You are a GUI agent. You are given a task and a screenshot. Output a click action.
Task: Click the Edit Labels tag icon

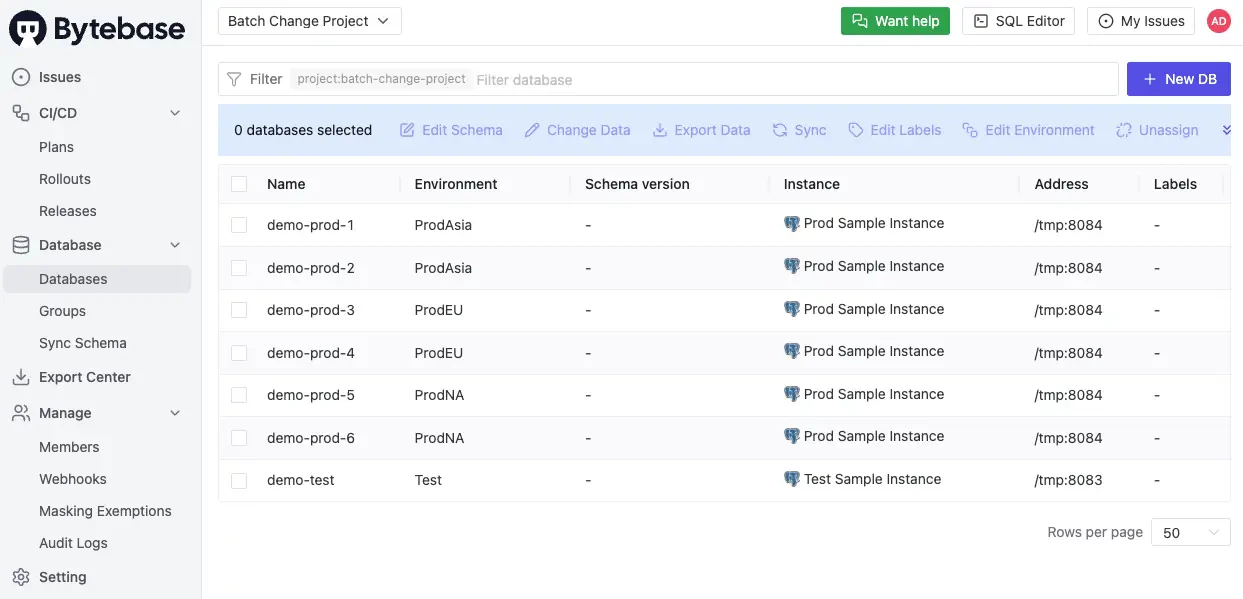855,130
